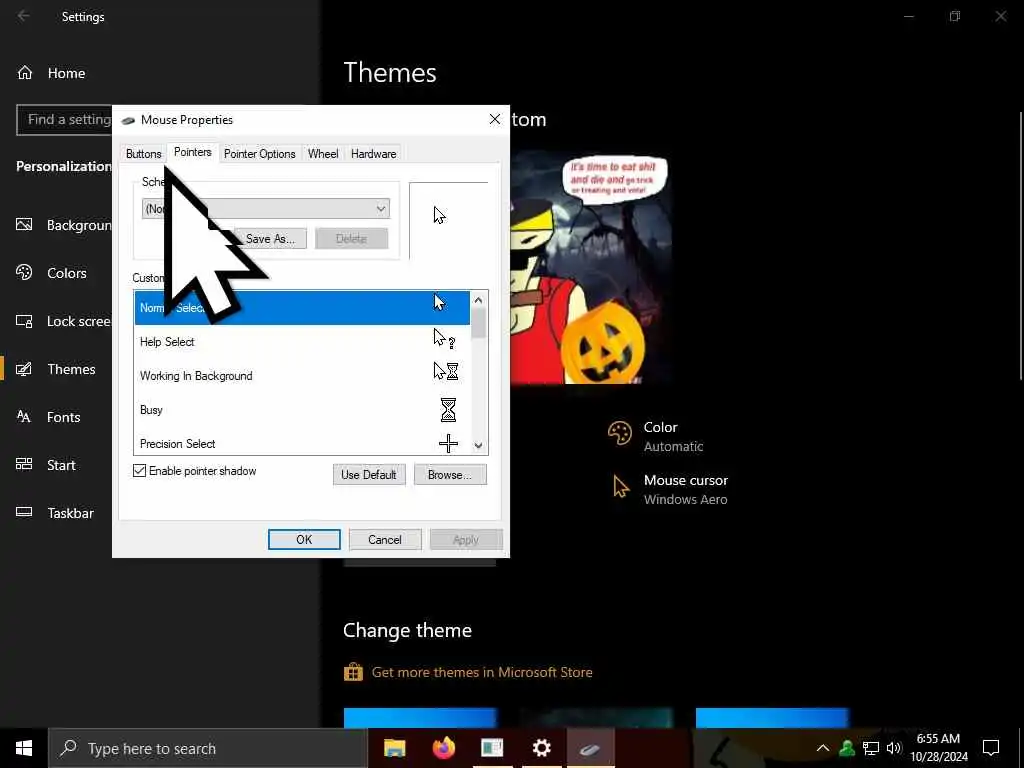Viewport: 1024px width, 768px height.
Task: Launch Firefox from taskbar
Action: [x=444, y=748]
